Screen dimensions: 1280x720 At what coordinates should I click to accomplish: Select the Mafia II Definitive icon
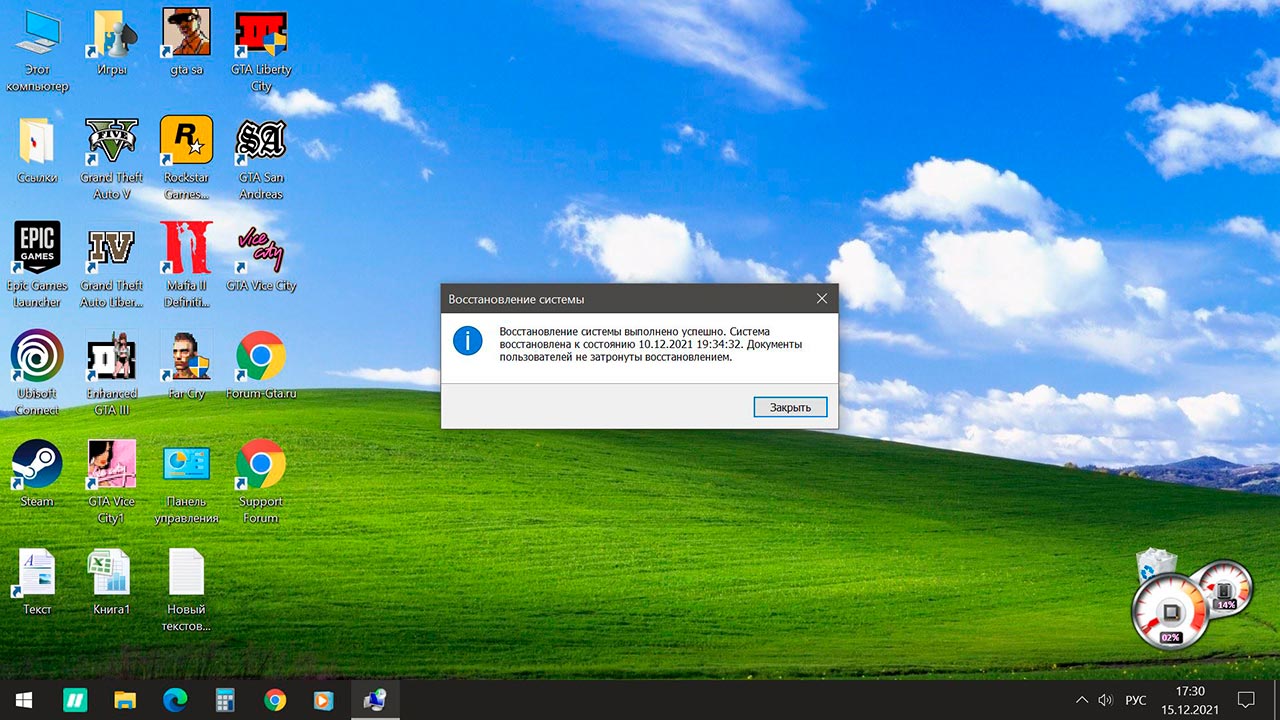click(187, 267)
